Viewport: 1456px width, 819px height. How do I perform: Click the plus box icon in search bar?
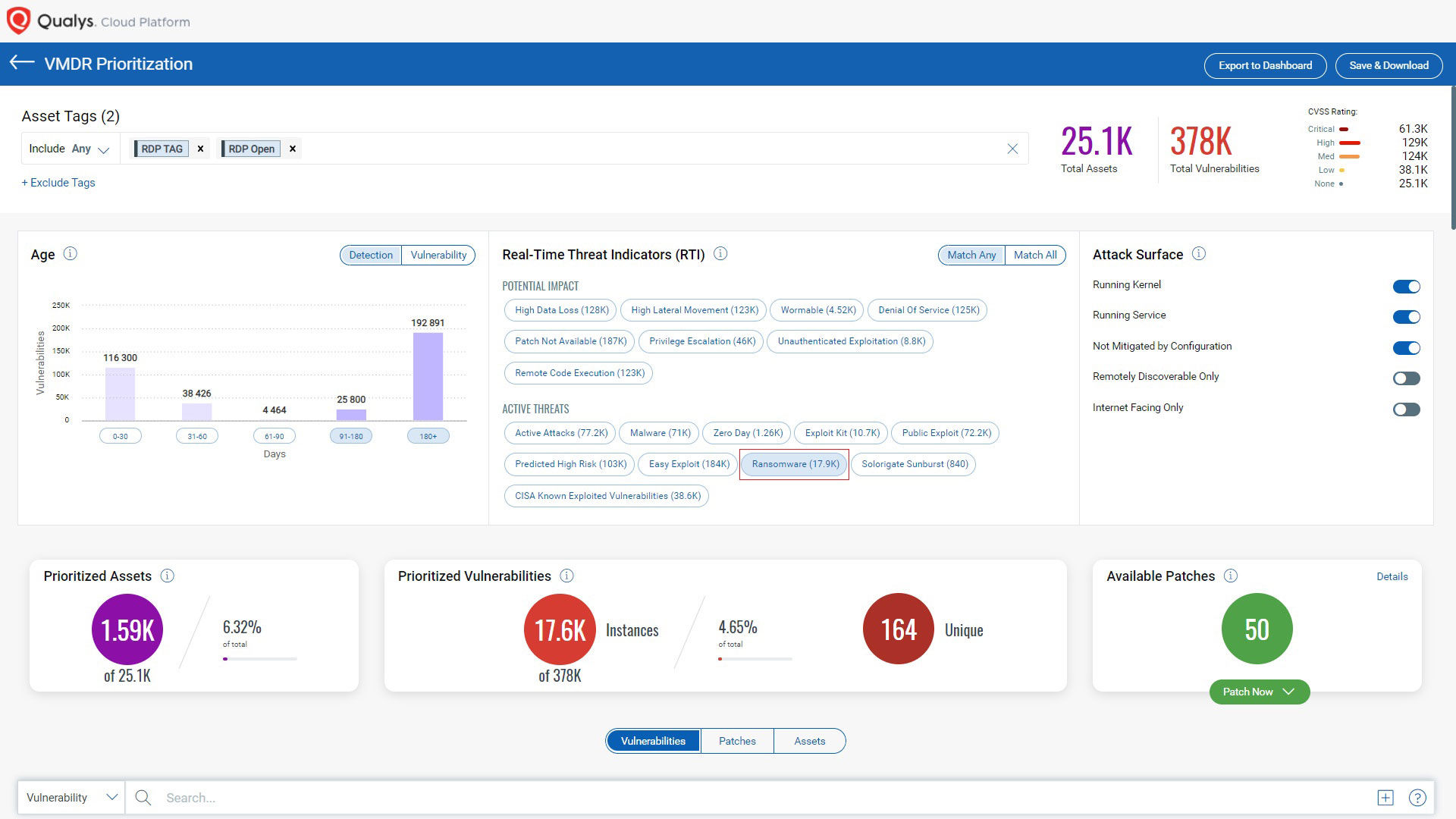[x=1385, y=797]
